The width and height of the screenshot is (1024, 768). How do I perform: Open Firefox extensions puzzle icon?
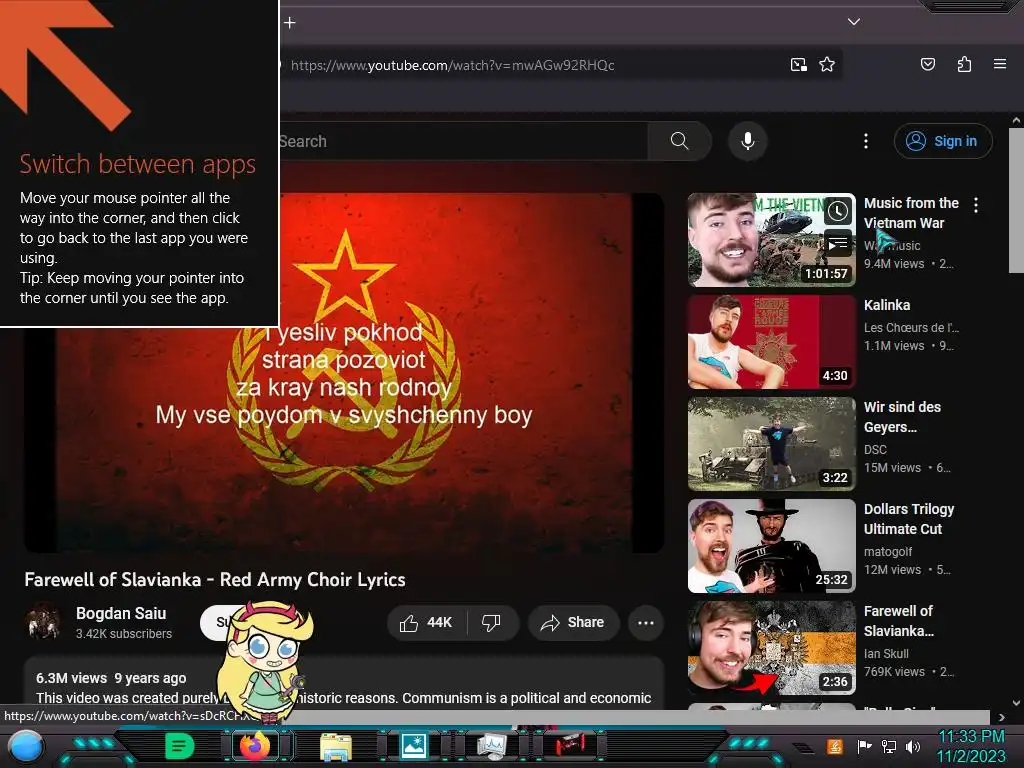point(964,64)
